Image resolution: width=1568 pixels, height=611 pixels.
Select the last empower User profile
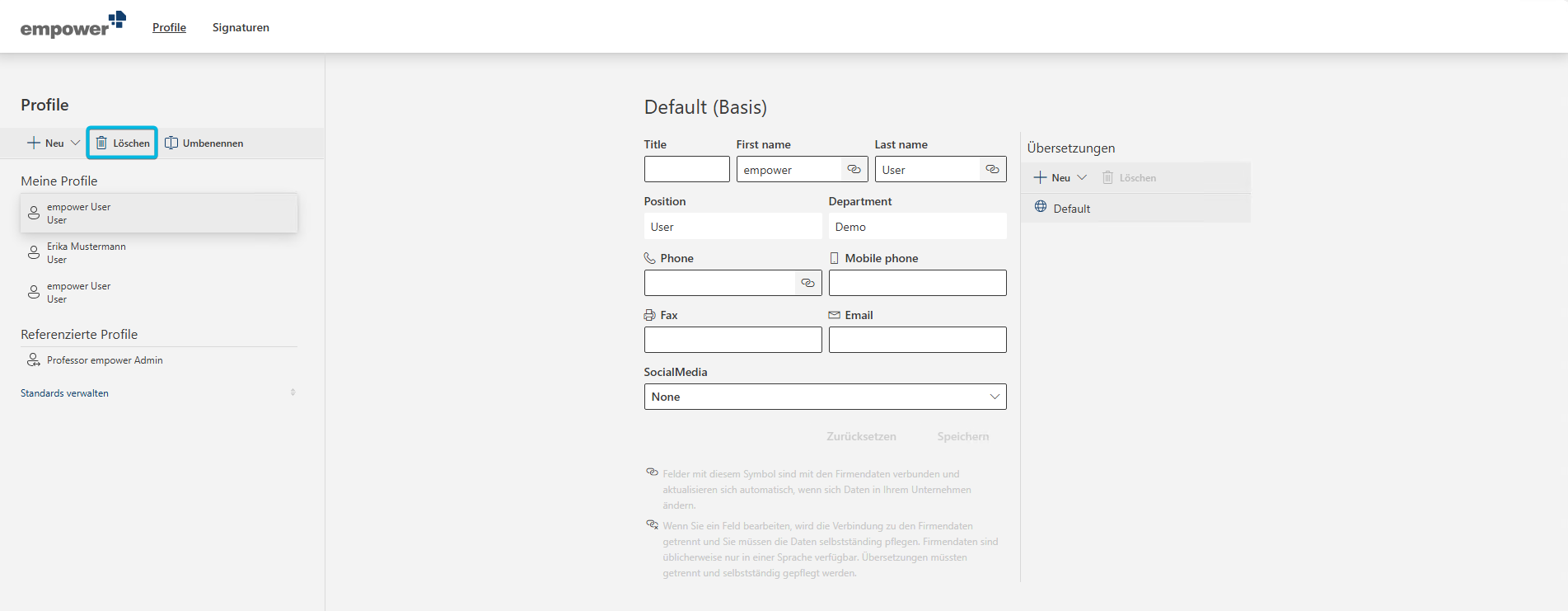[x=159, y=292]
